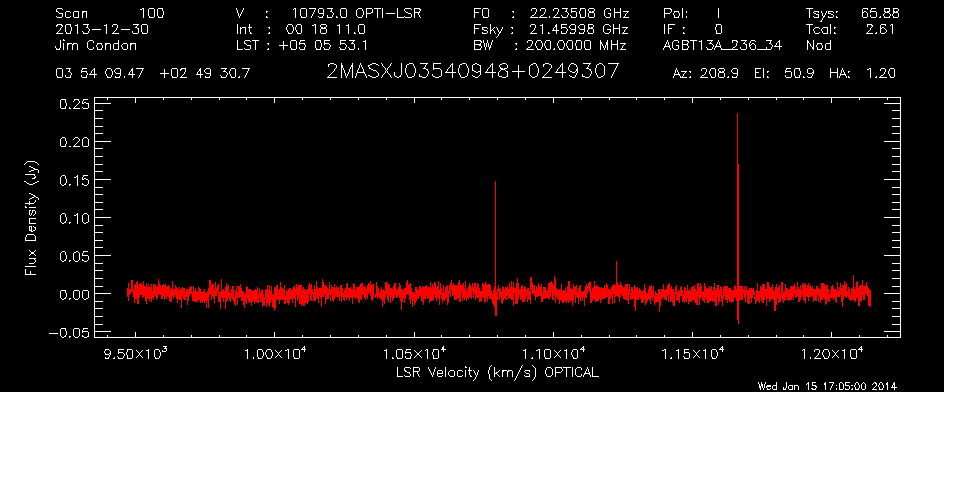Click the velocity value 10793.0 OPTI-LSR
Image resolution: width=962 pixels, height=490 pixels.
pyautogui.click(x=356, y=13)
